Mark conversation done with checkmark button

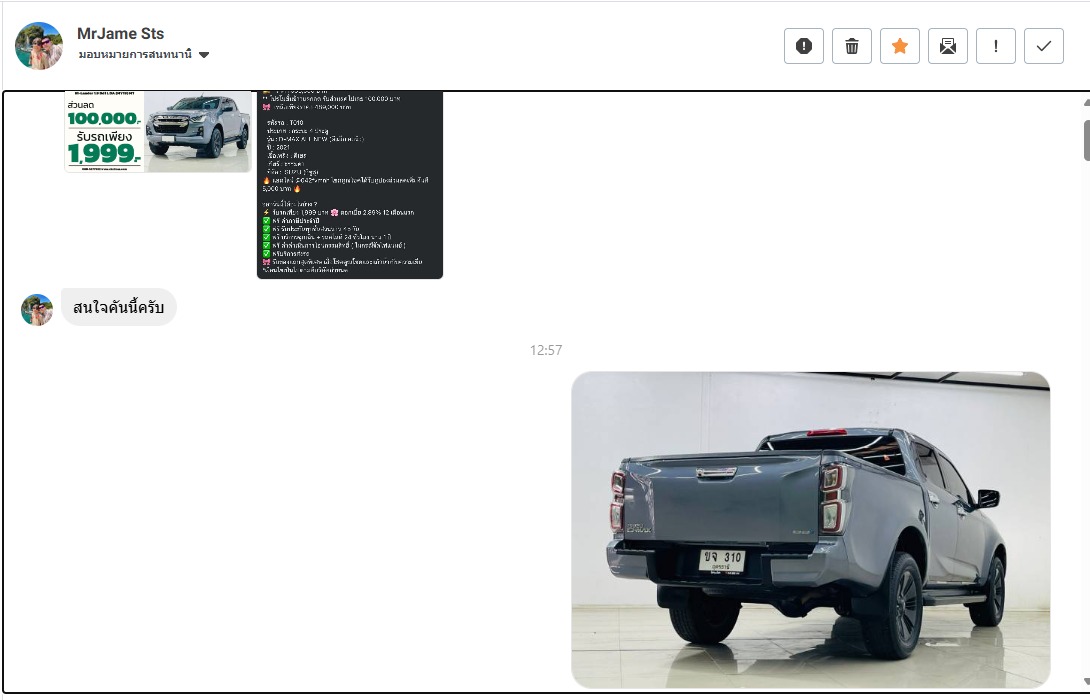[x=1044, y=46]
